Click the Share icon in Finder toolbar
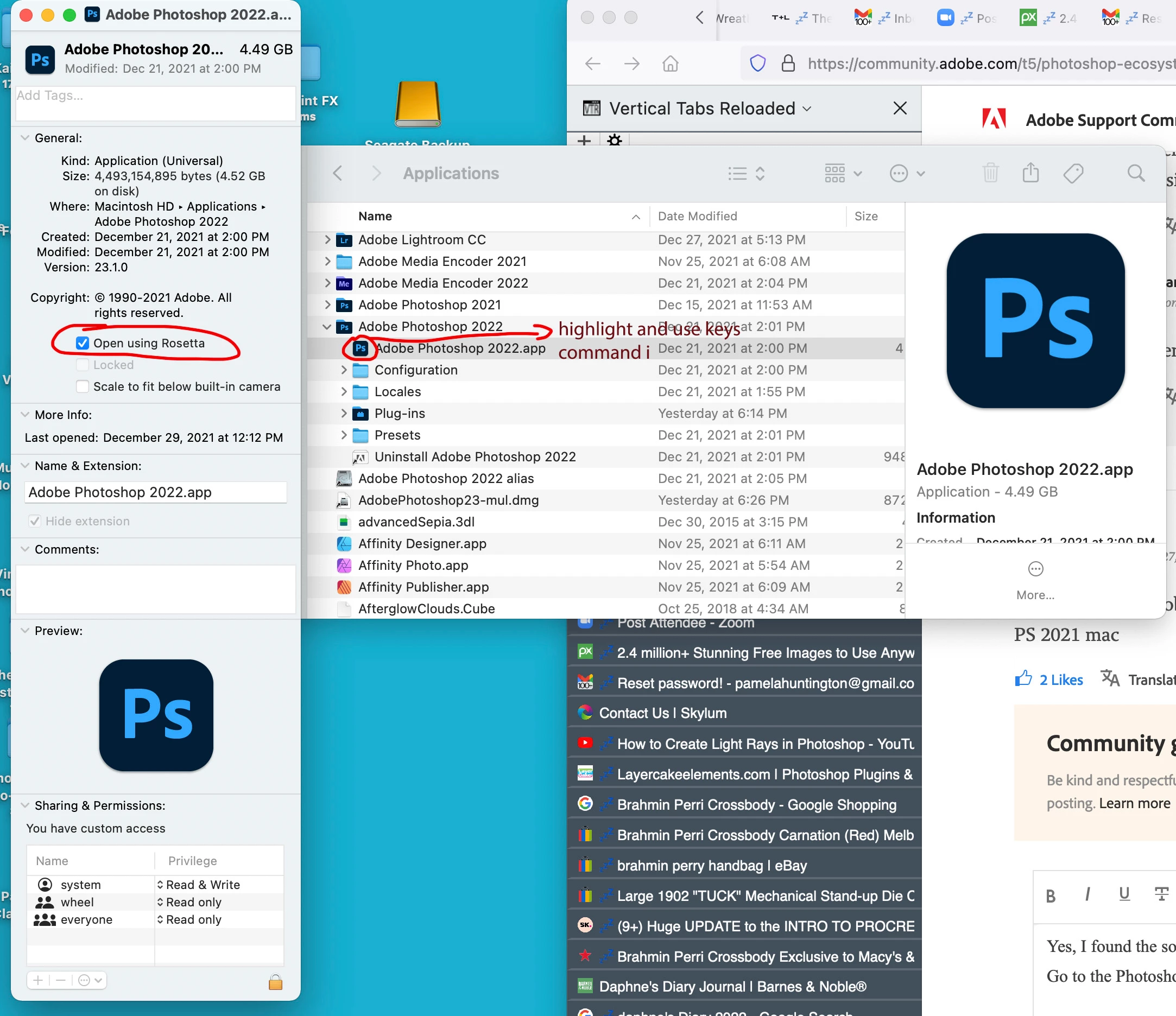Viewport: 1176px width, 1016px height. pyautogui.click(x=1030, y=173)
